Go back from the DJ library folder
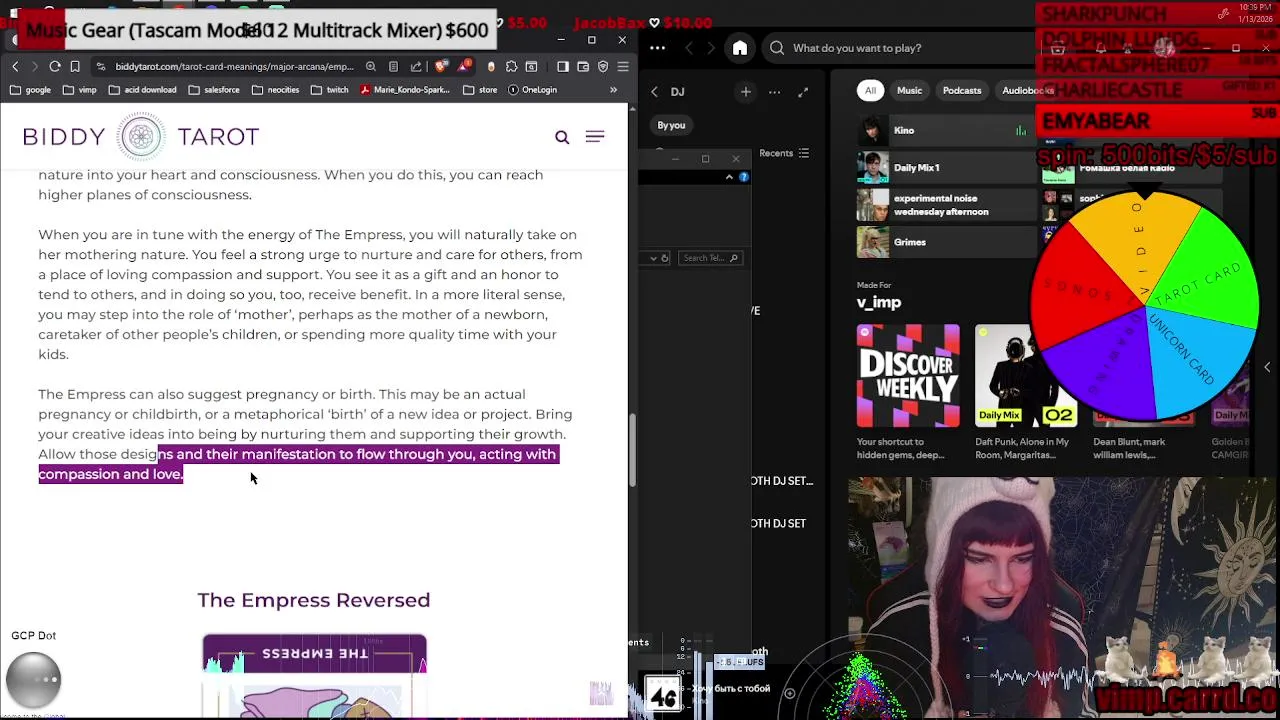Image resolution: width=1280 pixels, height=720 pixels. click(x=655, y=92)
